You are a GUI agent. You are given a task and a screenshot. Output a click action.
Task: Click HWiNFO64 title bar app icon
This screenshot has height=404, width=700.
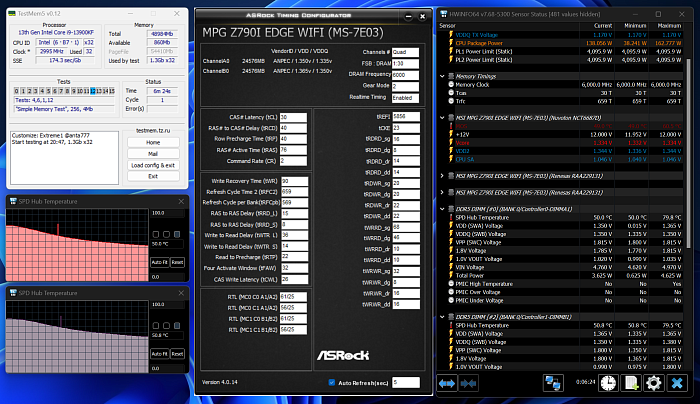click(444, 14)
